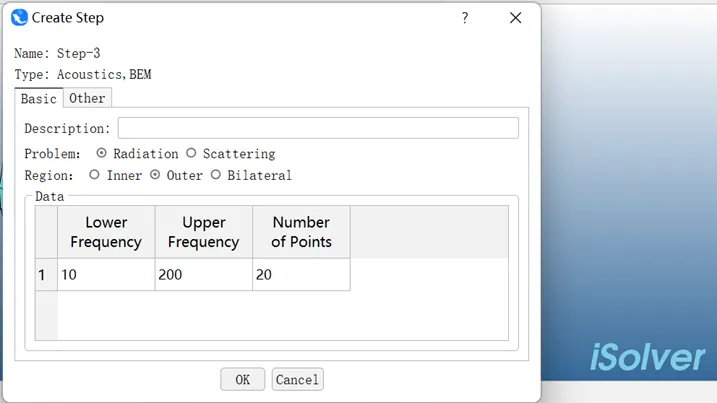Select the Scattering problem option
Viewport: 717px width, 403px height.
point(191,153)
